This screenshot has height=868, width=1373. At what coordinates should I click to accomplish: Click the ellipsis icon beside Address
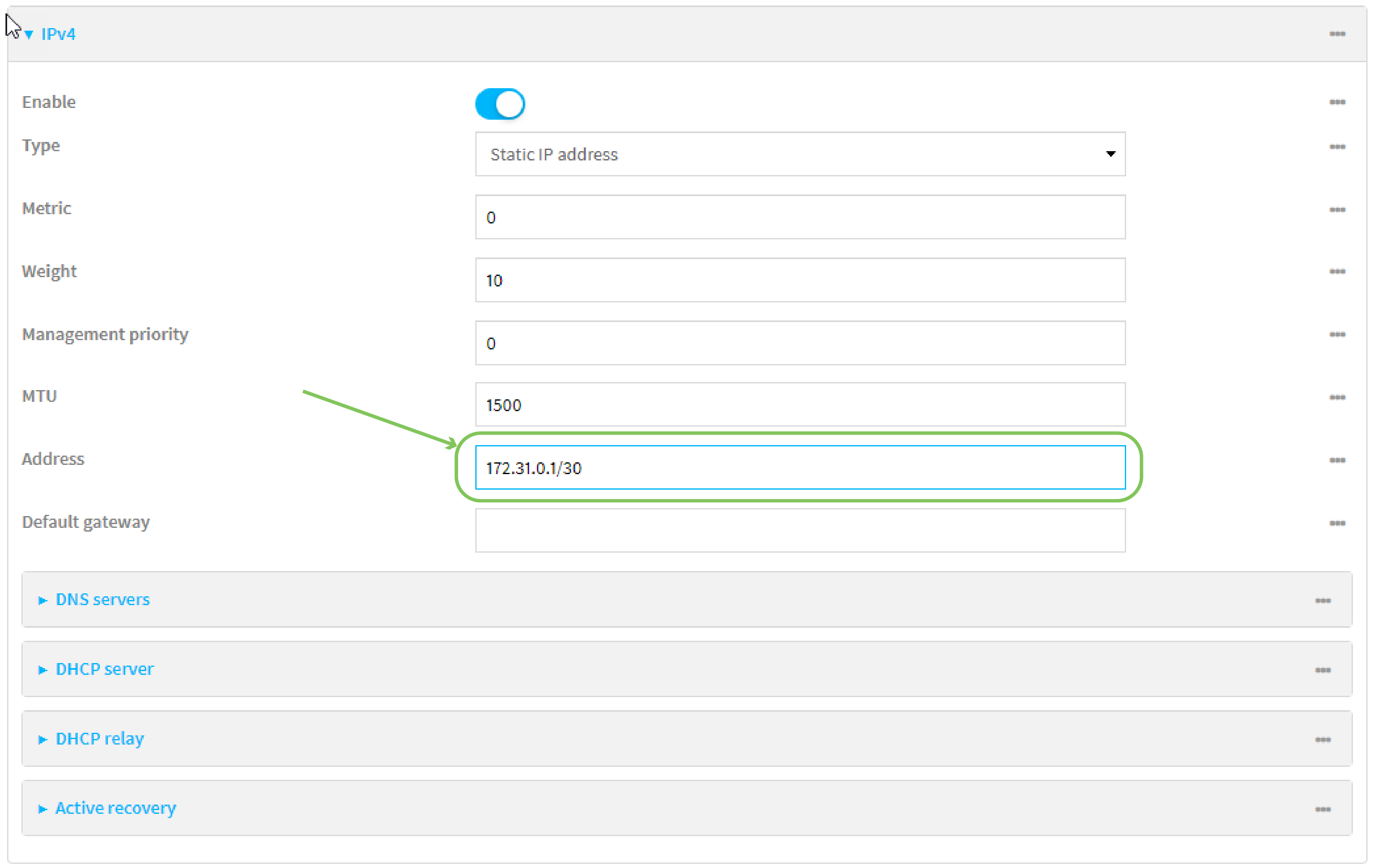click(x=1337, y=460)
